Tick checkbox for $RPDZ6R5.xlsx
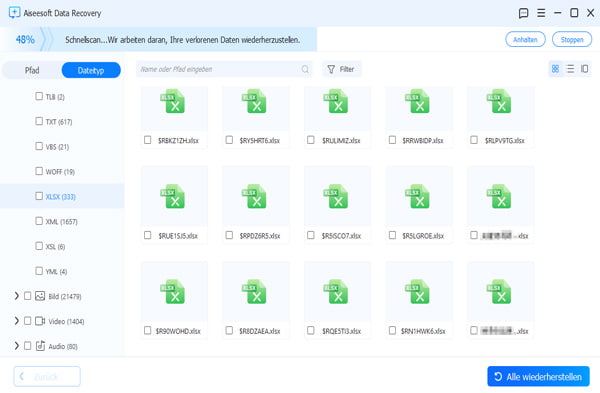 click(x=229, y=235)
